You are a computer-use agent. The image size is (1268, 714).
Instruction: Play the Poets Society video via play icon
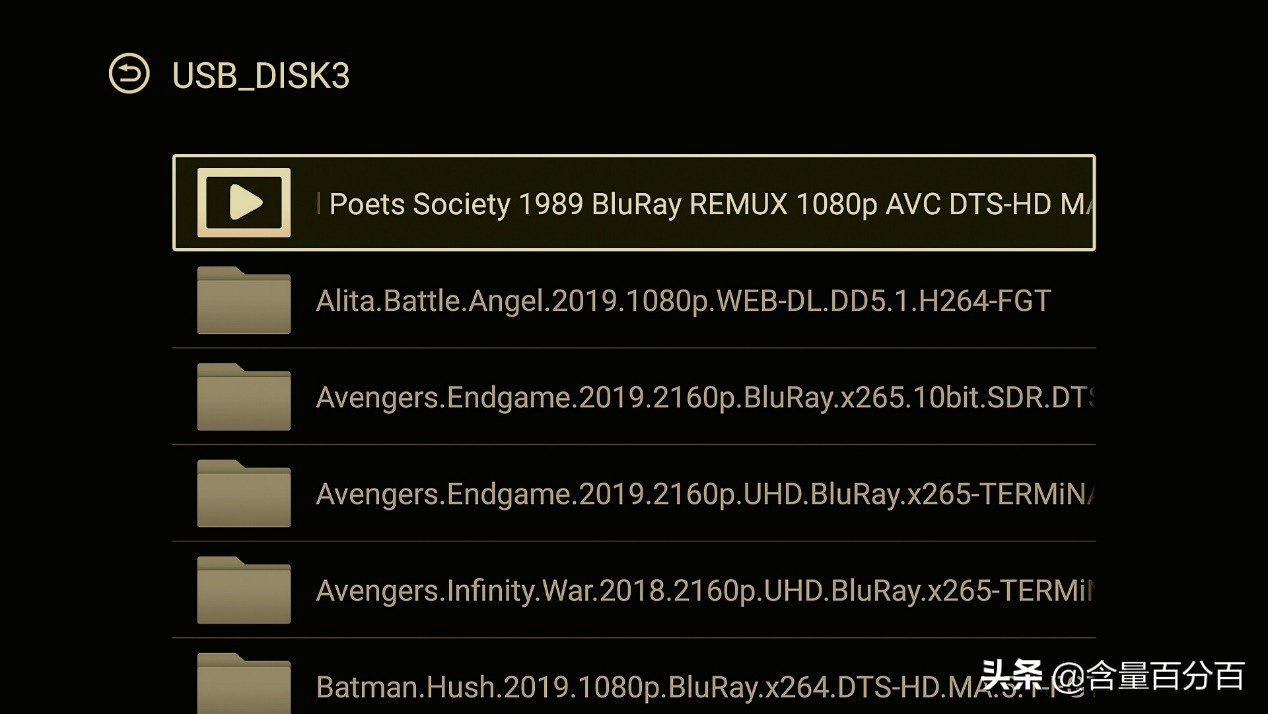(244, 203)
